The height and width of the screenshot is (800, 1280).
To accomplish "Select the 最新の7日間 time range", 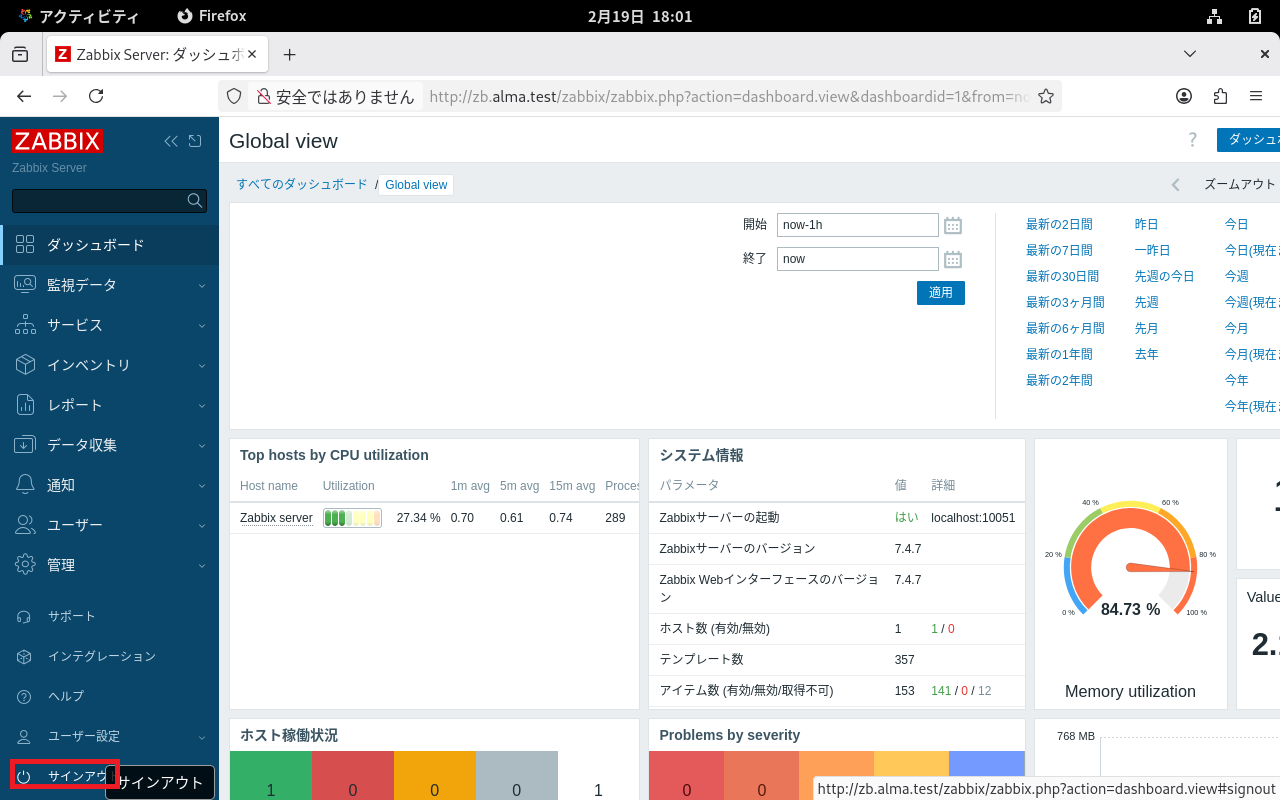I will click(1059, 250).
